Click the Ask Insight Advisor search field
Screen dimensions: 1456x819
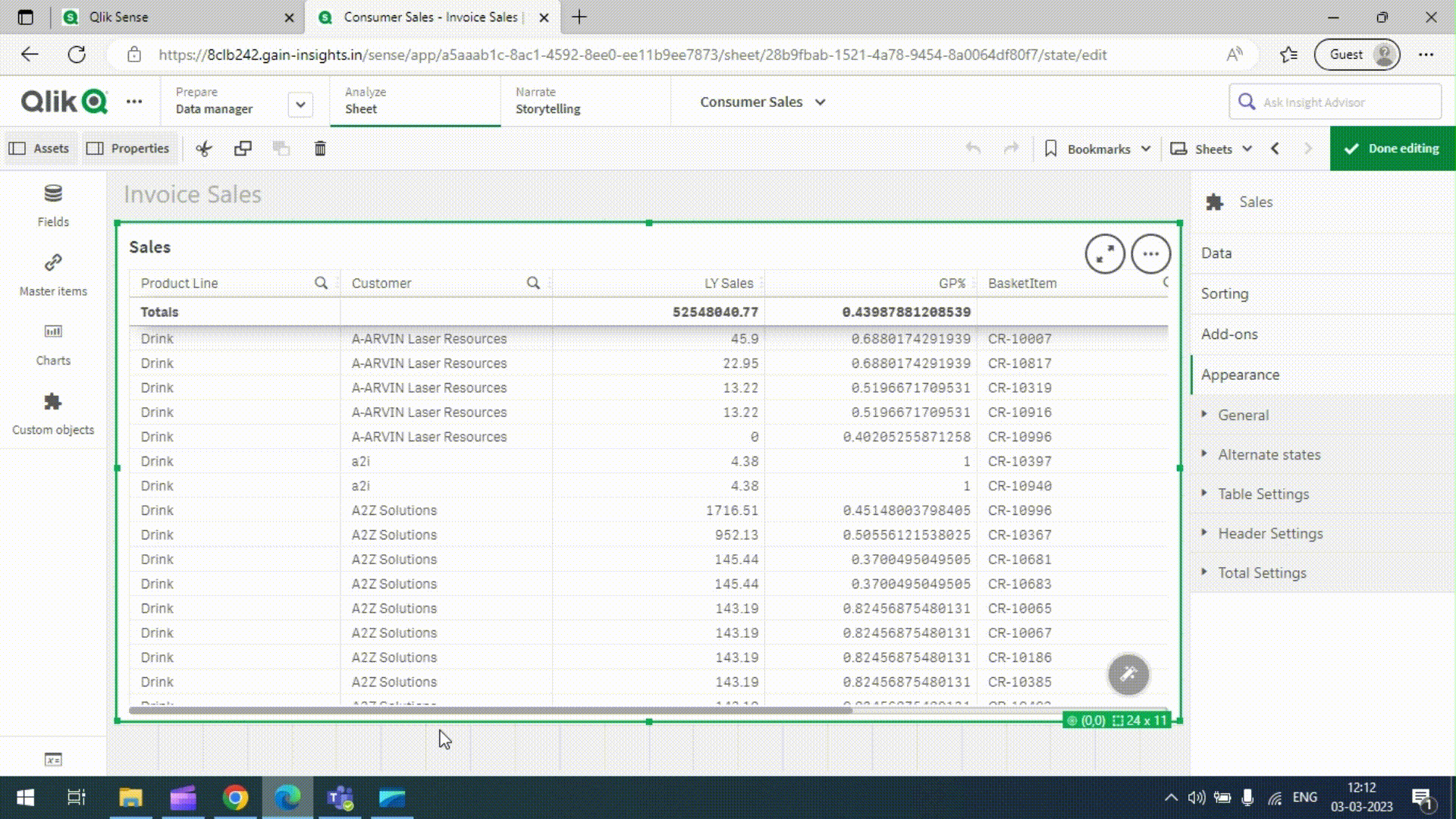click(1335, 102)
